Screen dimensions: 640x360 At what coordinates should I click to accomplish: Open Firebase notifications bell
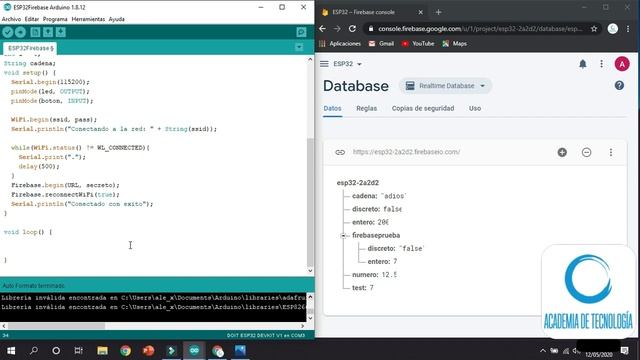583,64
